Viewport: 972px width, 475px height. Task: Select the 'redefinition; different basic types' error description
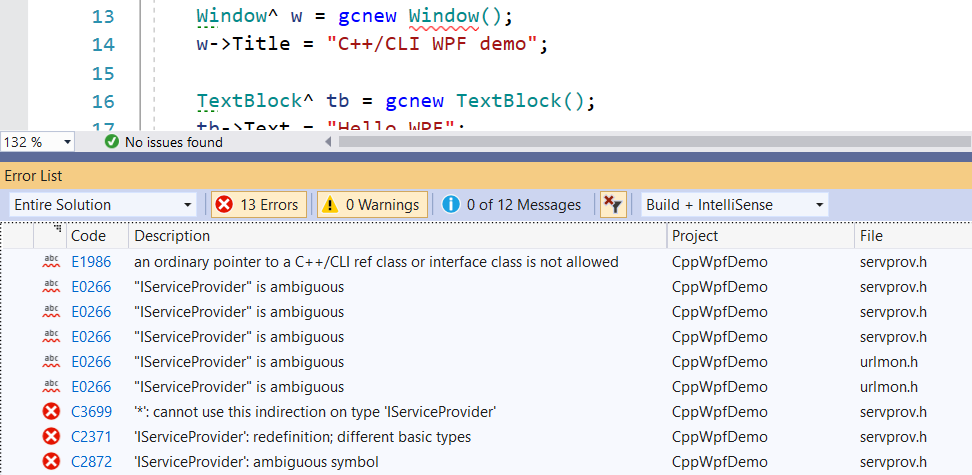tap(303, 437)
